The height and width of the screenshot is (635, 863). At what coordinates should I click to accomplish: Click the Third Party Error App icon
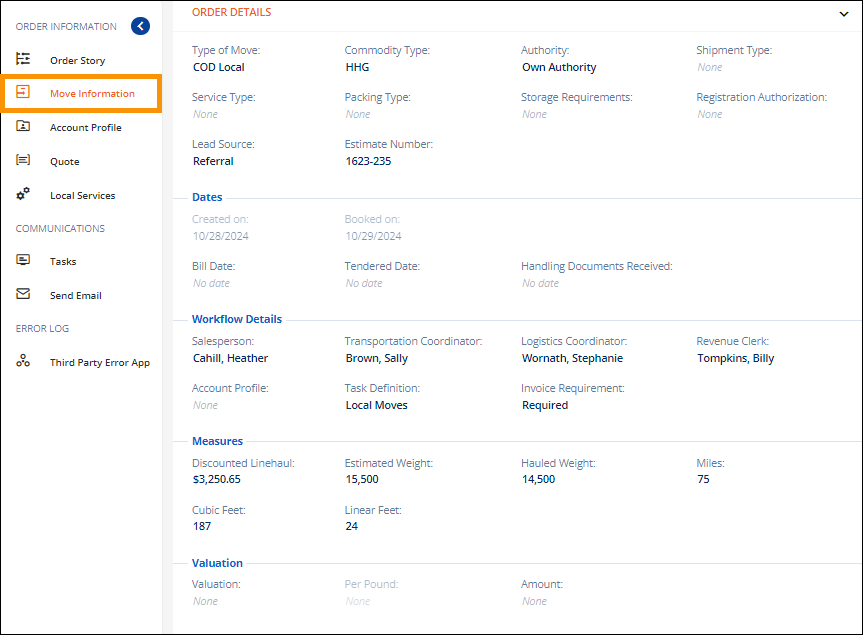click(x=23, y=362)
